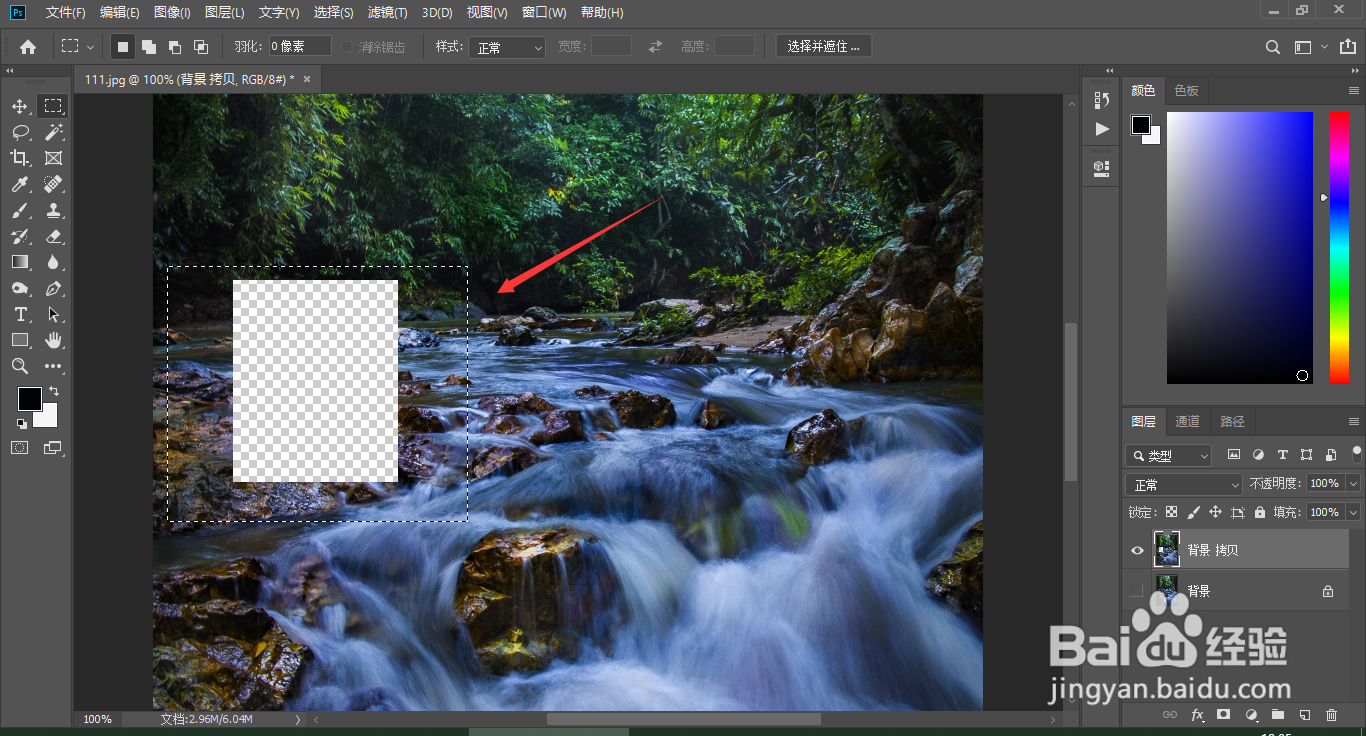Select the Clone Stamp tool
The height and width of the screenshot is (736, 1366).
[54, 210]
